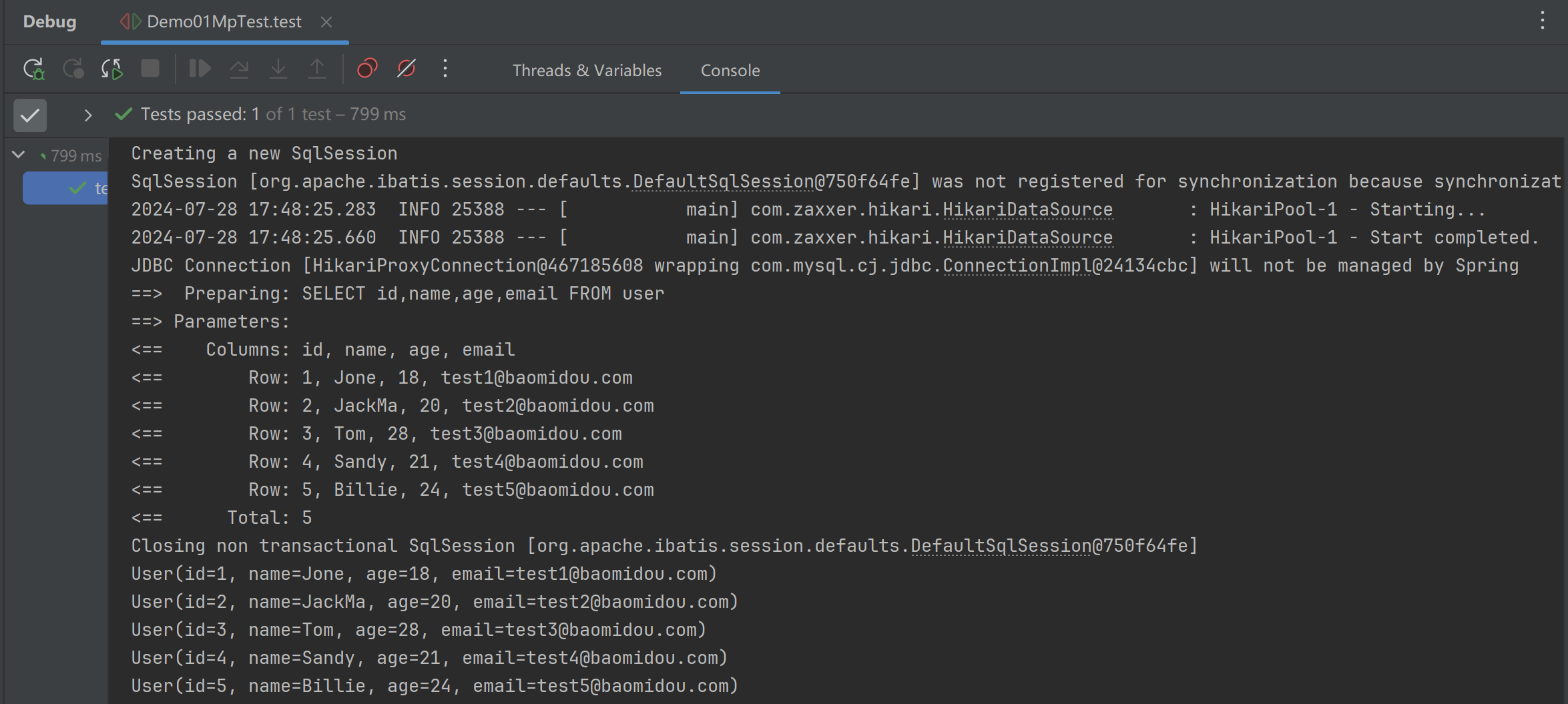Image resolution: width=1568 pixels, height=704 pixels.
Task: Select the Console tab
Action: [730, 70]
